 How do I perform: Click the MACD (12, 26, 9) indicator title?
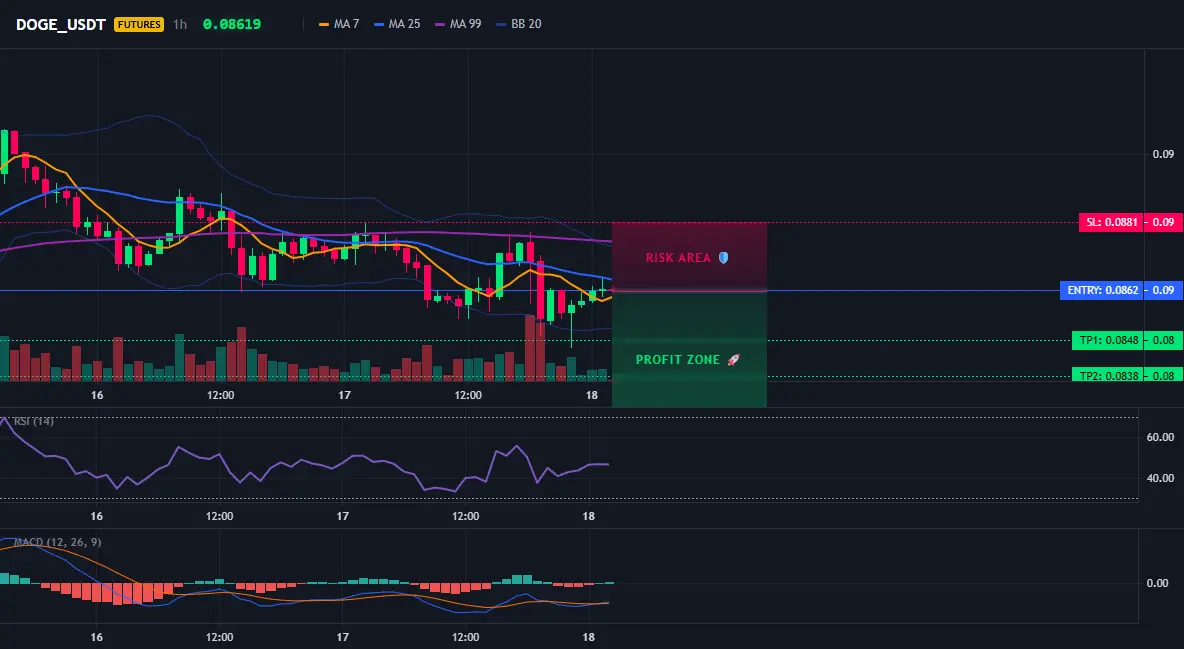[x=57, y=542]
